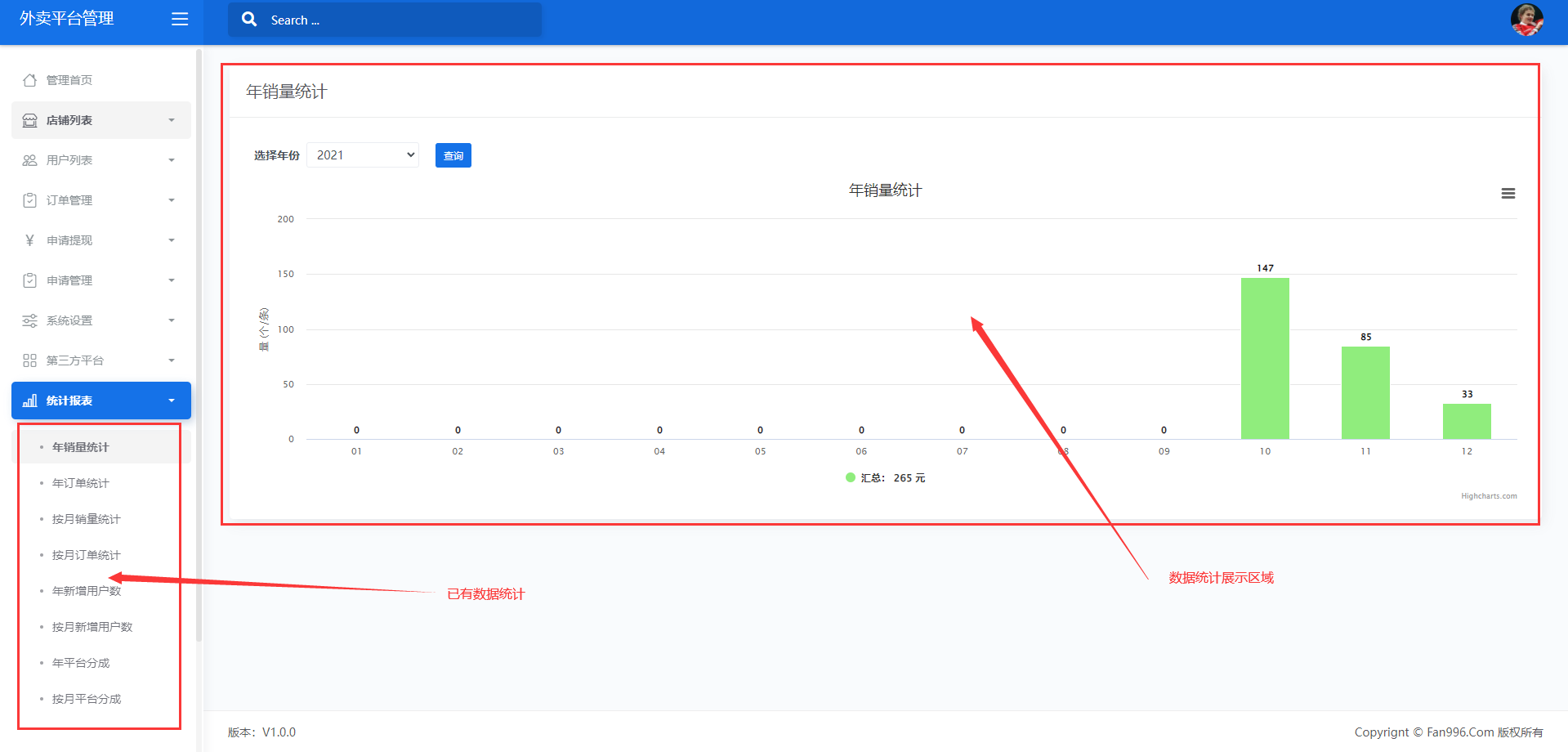Expand the 第三方平台 menu arrow
This screenshot has height=752, width=1568.
172,360
